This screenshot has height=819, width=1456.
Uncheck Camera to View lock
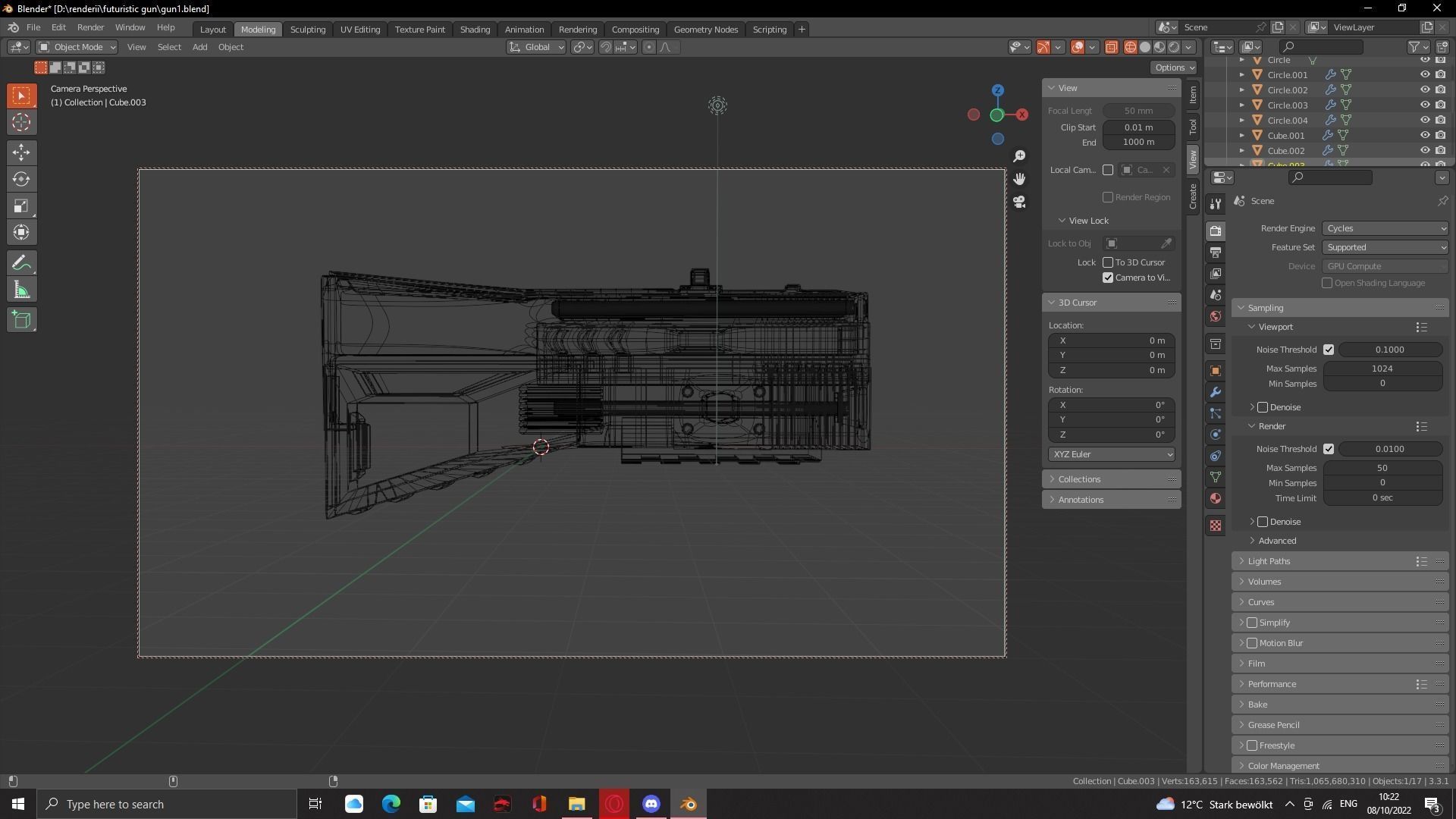click(1108, 278)
